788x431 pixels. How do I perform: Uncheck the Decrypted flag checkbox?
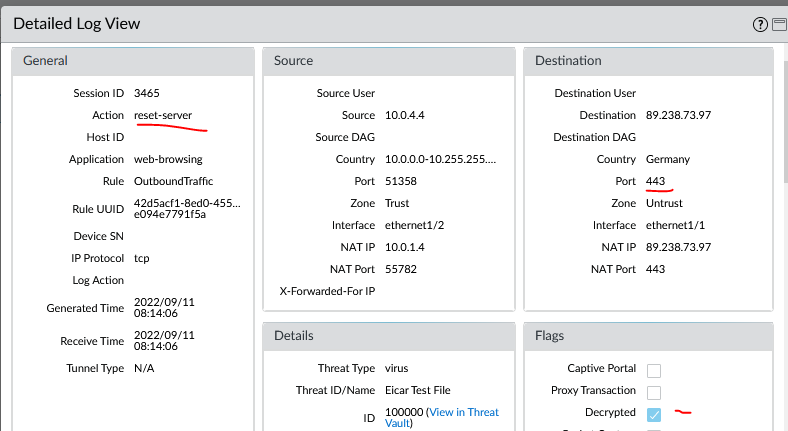(654, 413)
